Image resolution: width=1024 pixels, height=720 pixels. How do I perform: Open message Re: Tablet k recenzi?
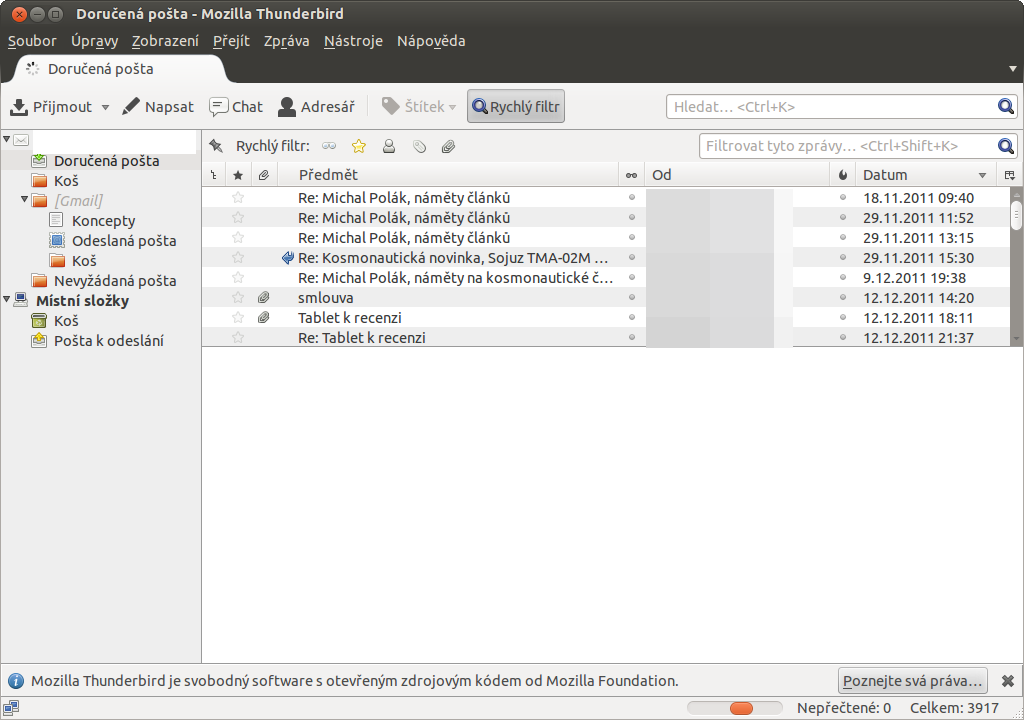click(x=362, y=338)
